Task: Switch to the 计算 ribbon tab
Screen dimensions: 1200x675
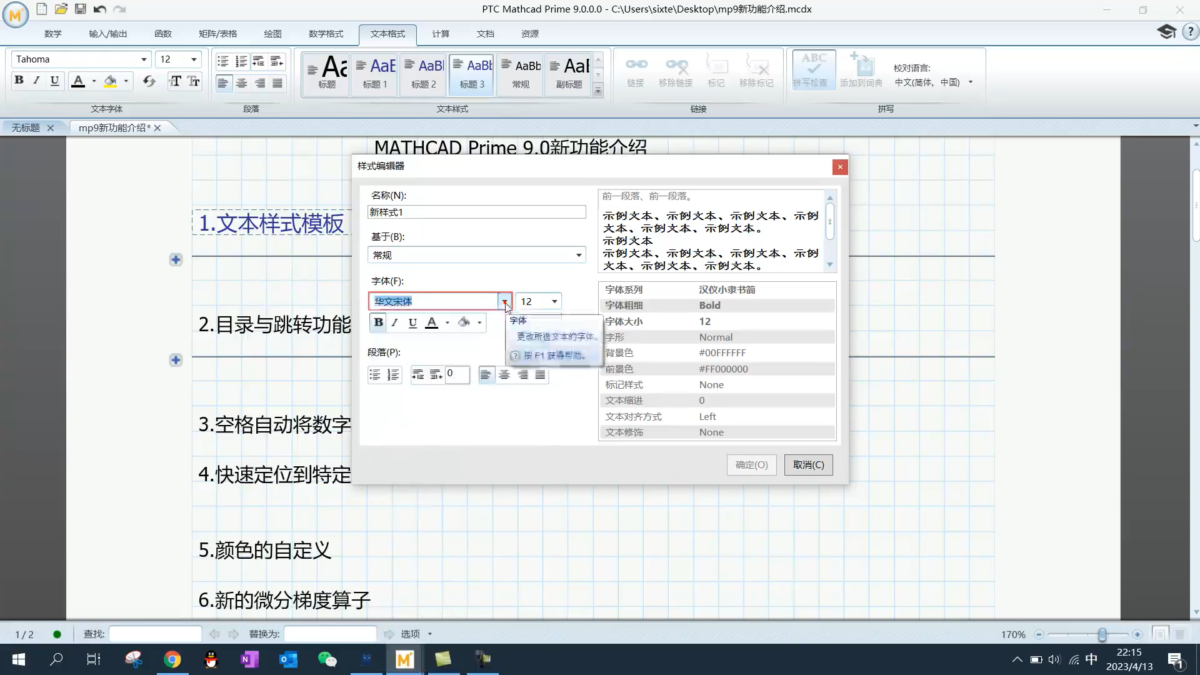Action: coord(441,34)
